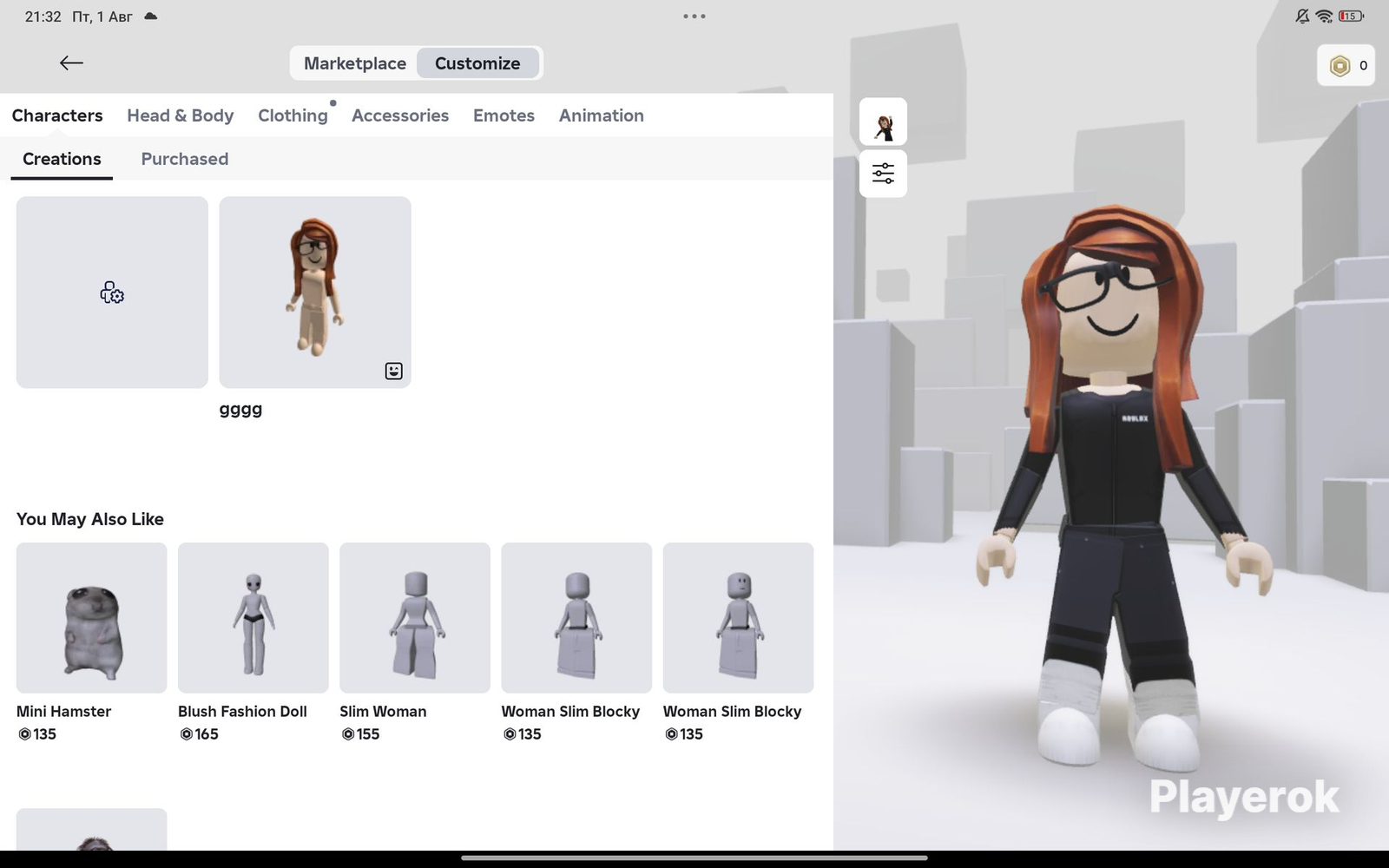
Task: Switch to the Marketplace tab
Action: [354, 63]
